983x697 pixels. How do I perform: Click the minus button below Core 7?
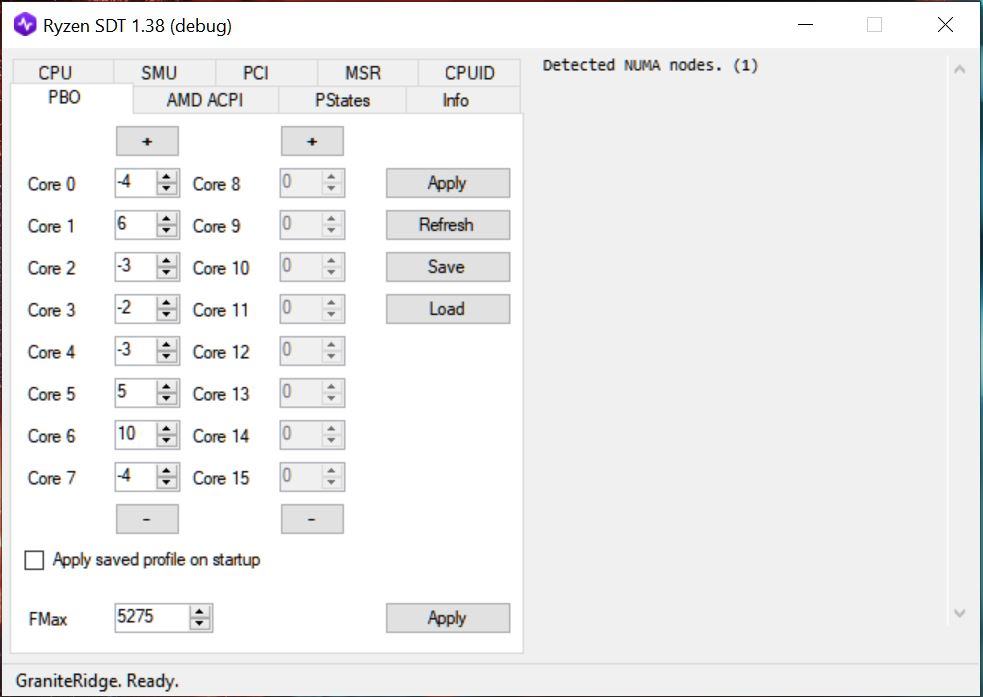(x=147, y=519)
